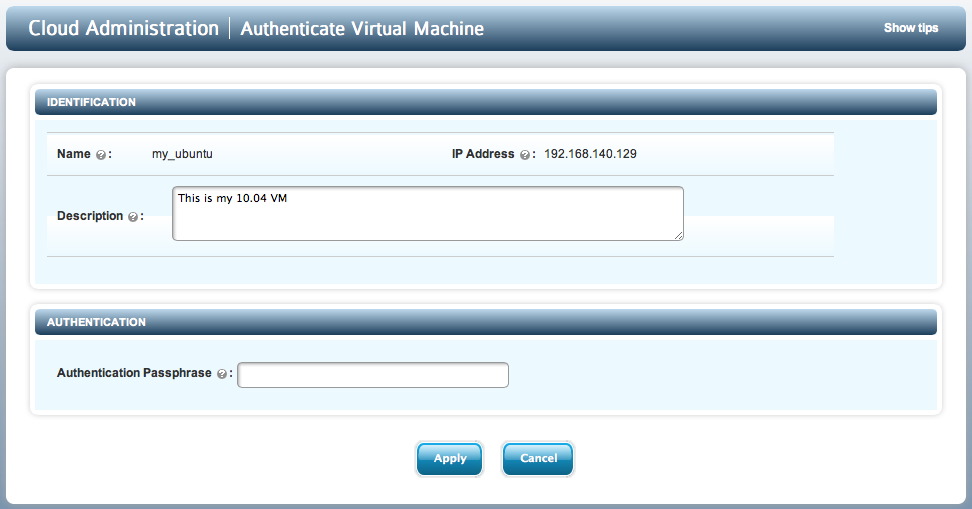Click the Apply button
972x509 pixels.
pyautogui.click(x=449, y=459)
